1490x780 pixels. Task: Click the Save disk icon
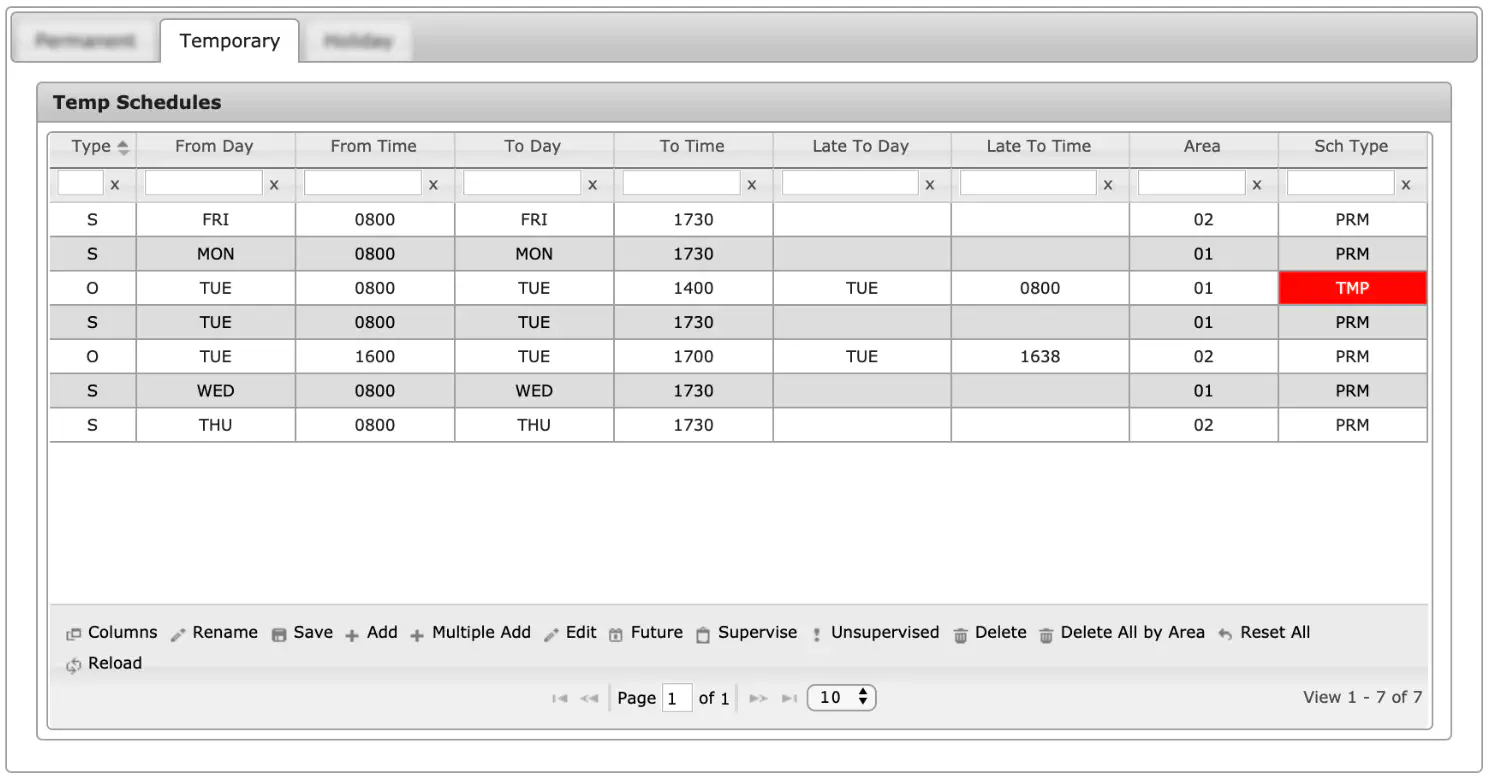pos(279,635)
